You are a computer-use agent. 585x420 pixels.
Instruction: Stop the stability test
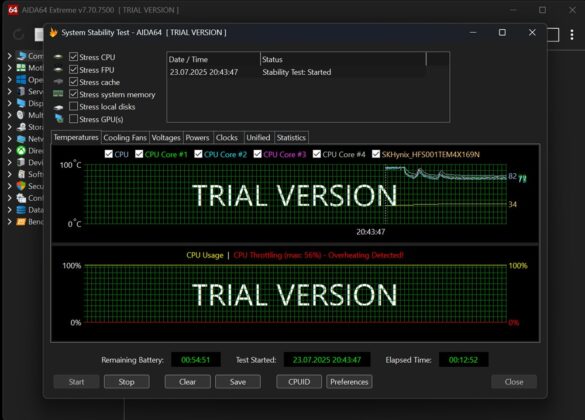[126, 382]
